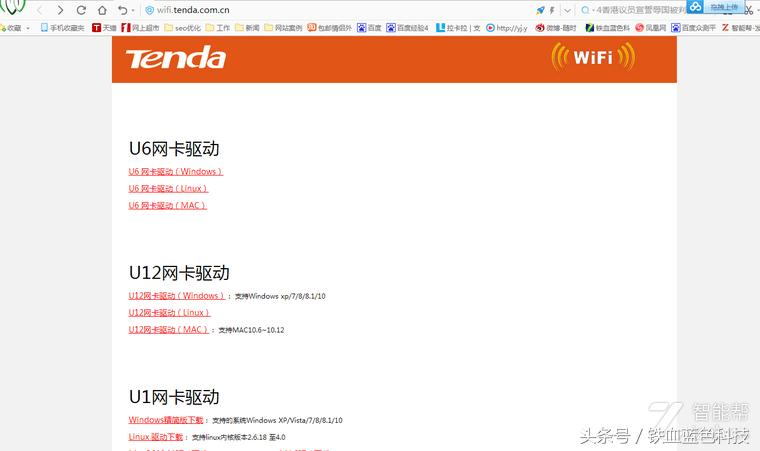Open the 天猫 bookmark

pyautogui.click(x=104, y=28)
